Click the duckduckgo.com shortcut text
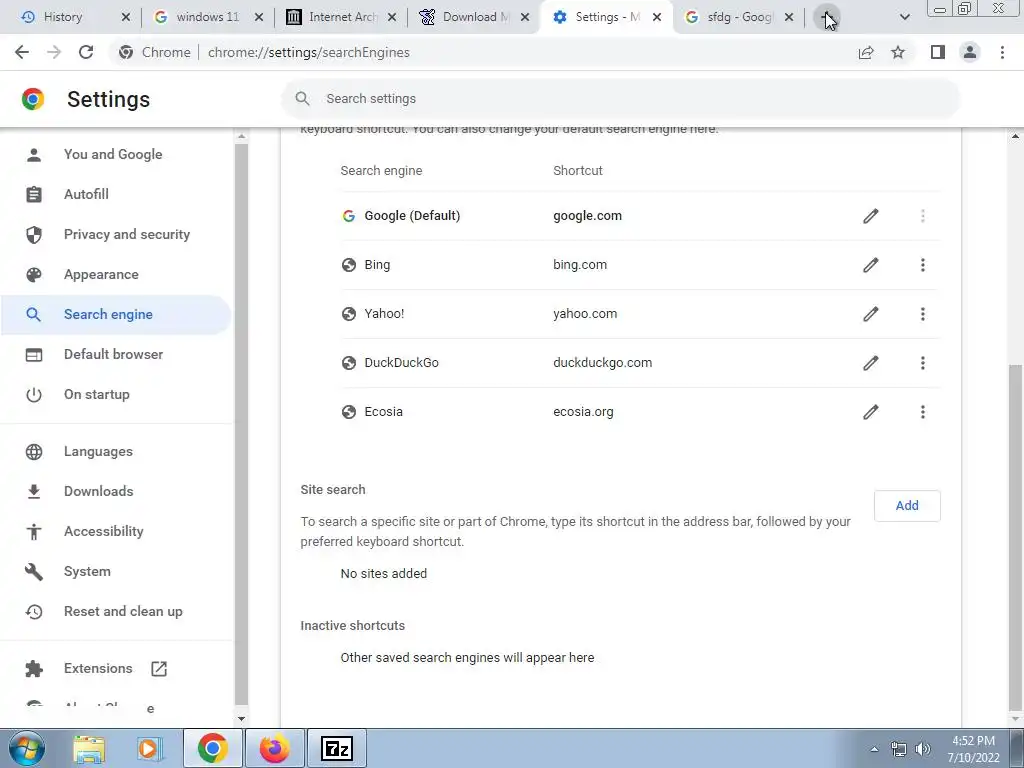 point(602,363)
